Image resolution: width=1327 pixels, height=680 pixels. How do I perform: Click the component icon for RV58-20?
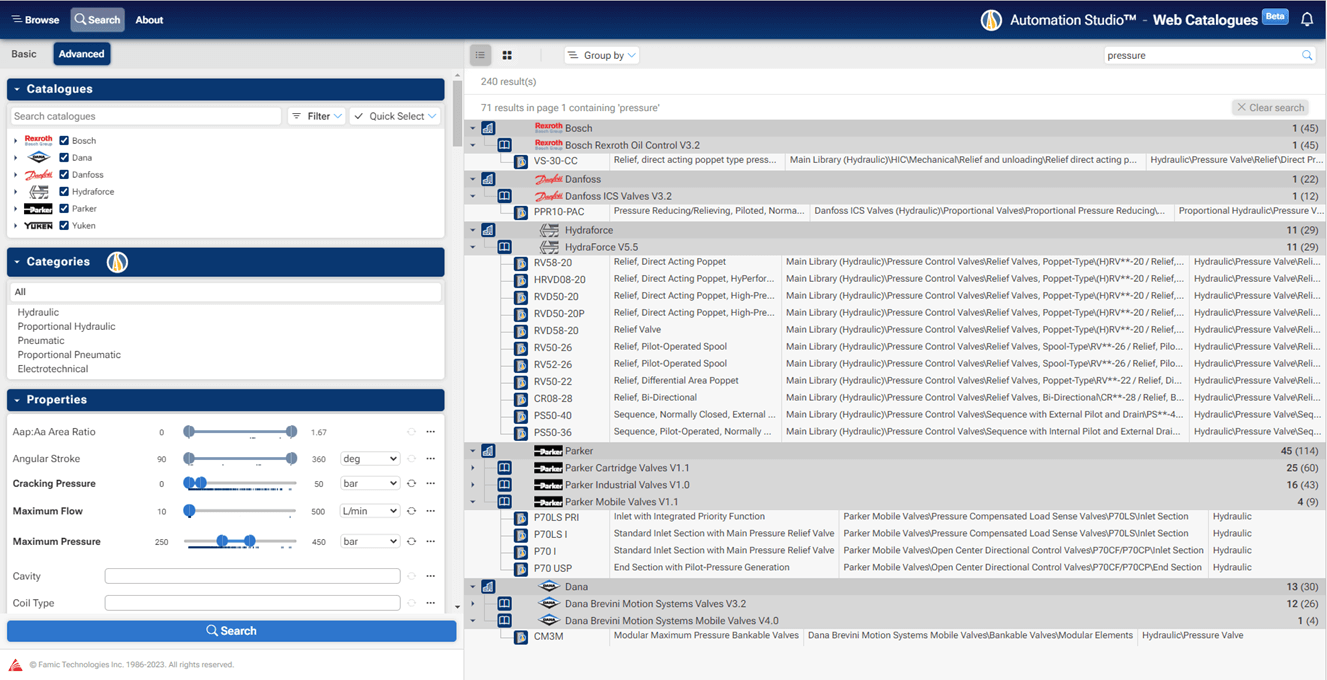(521, 264)
